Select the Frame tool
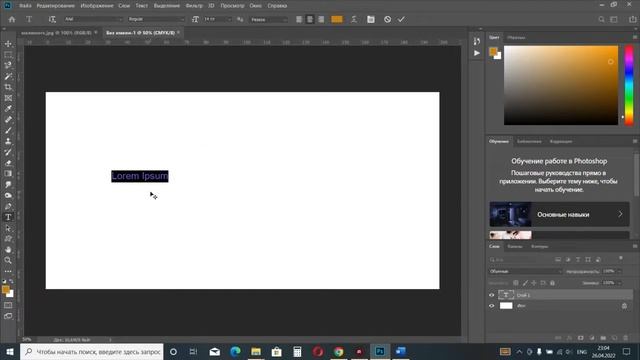 pos(8,98)
